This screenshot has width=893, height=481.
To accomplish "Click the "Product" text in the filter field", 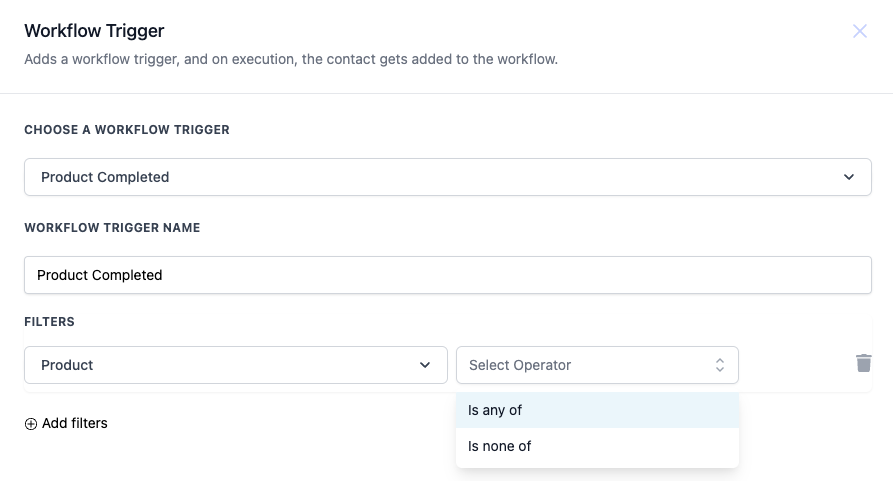I will tap(67, 365).
